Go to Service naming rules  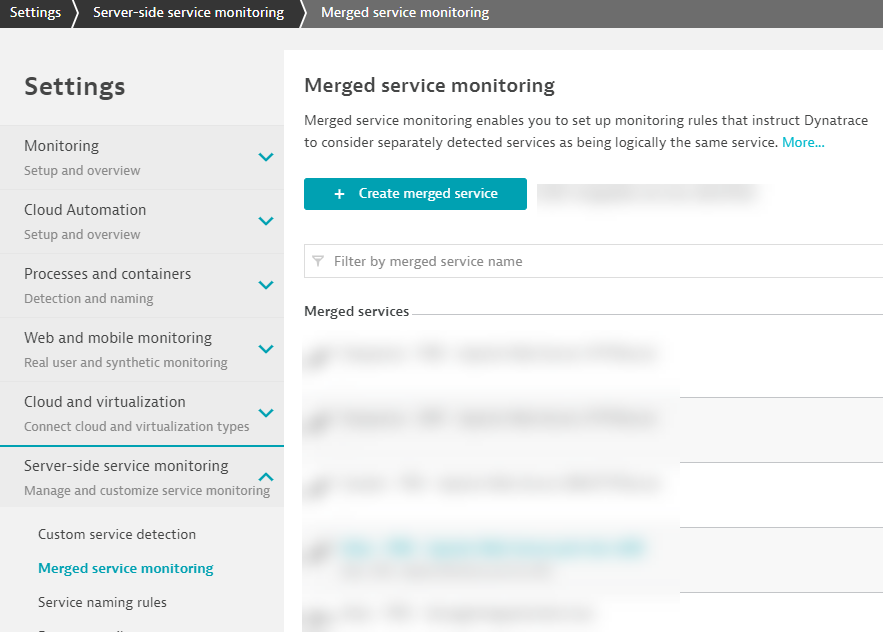[x=102, y=602]
